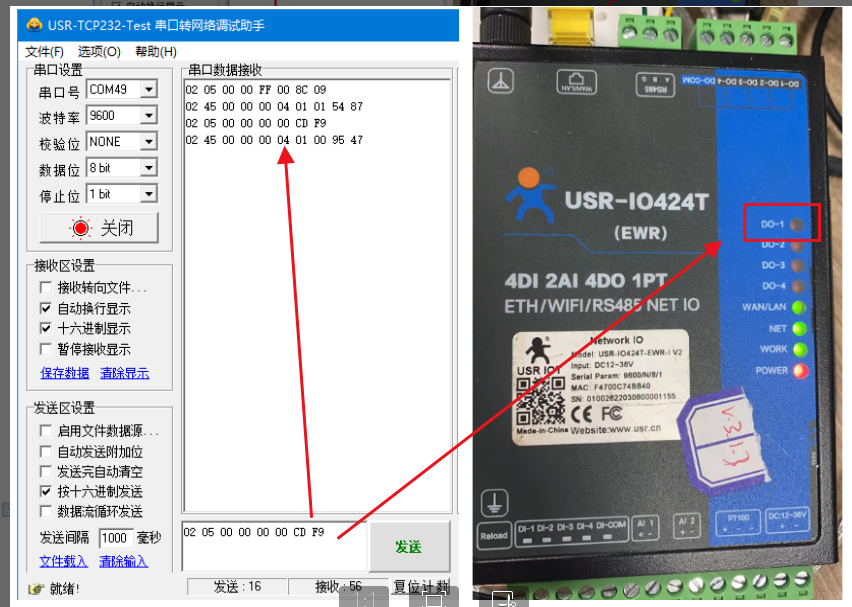Image resolution: width=852 pixels, height=607 pixels.
Task: Enable 接收转向文件 checkbox
Action: pyautogui.click(x=46, y=287)
